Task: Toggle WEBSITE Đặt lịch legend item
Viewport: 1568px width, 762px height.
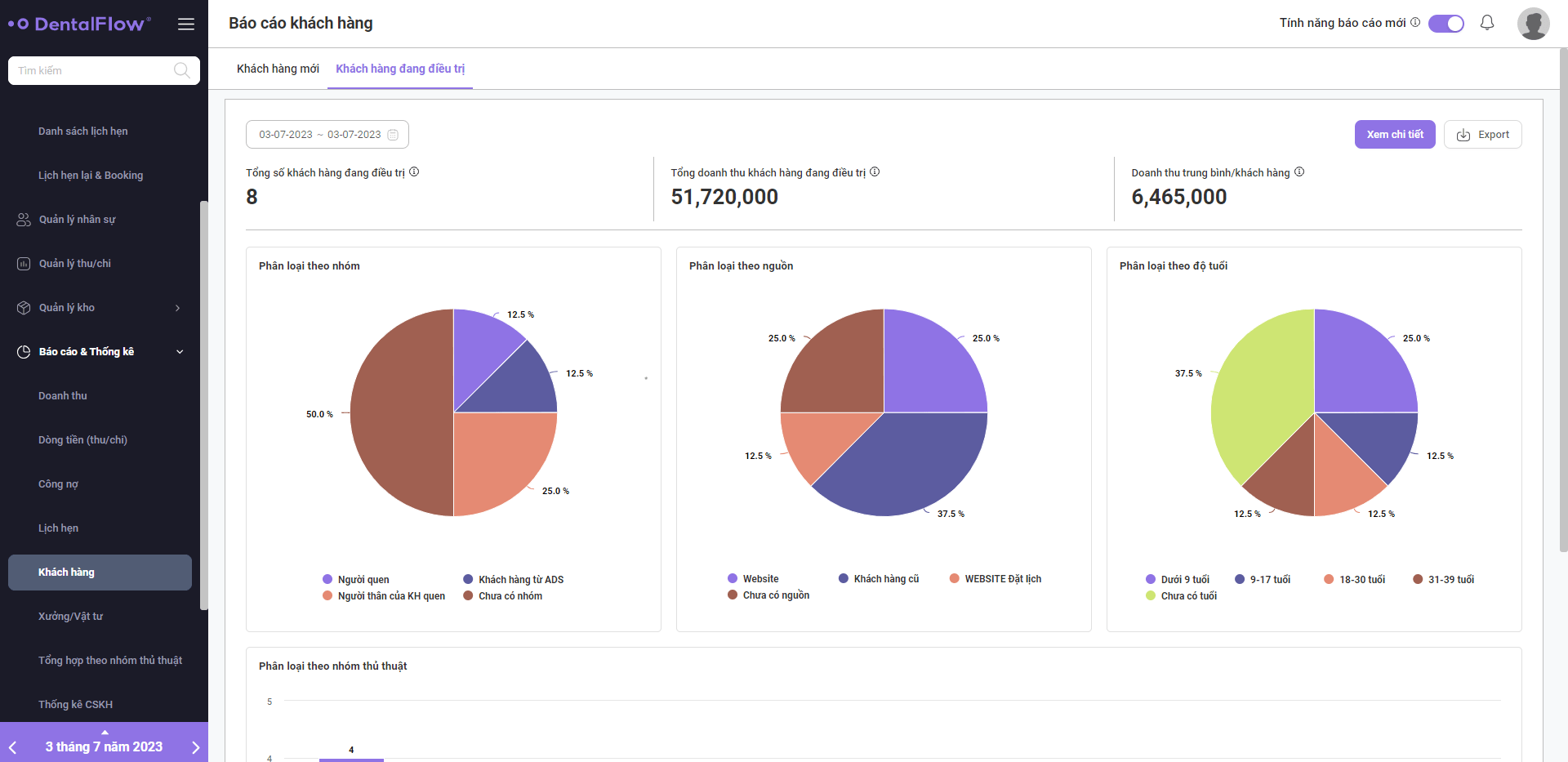Action: click(996, 579)
